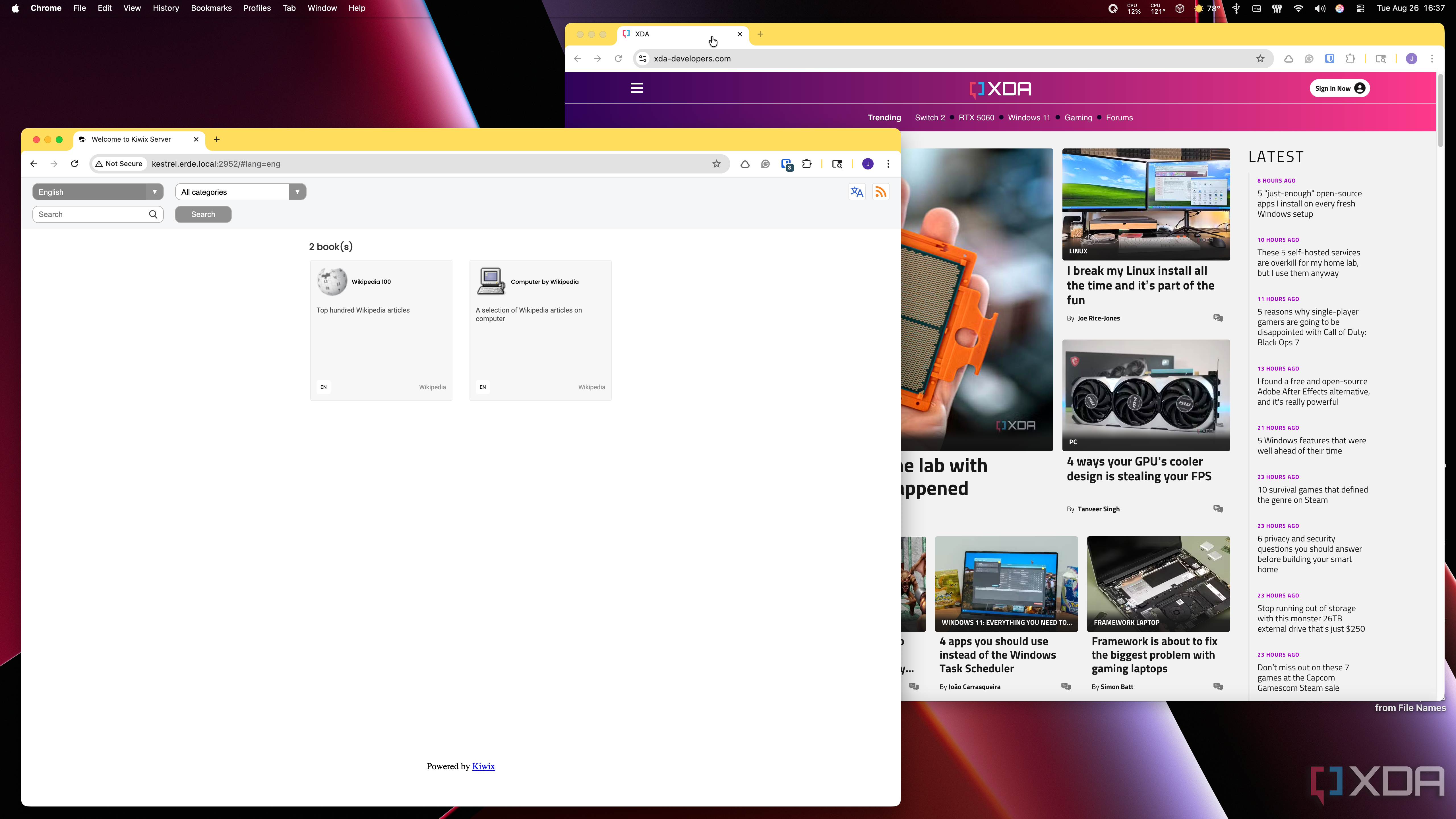This screenshot has width=1456, height=819.
Task: Go back in the Kiwix window
Action: pos(34,164)
